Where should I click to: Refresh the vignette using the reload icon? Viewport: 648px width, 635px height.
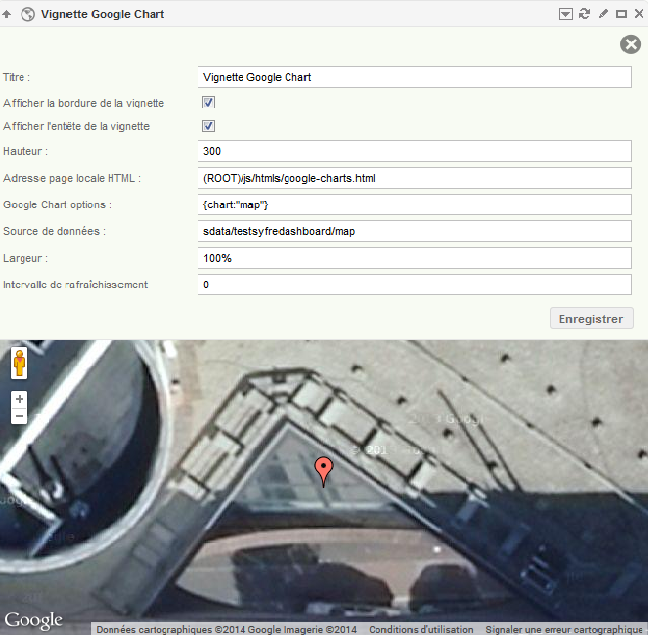584,14
